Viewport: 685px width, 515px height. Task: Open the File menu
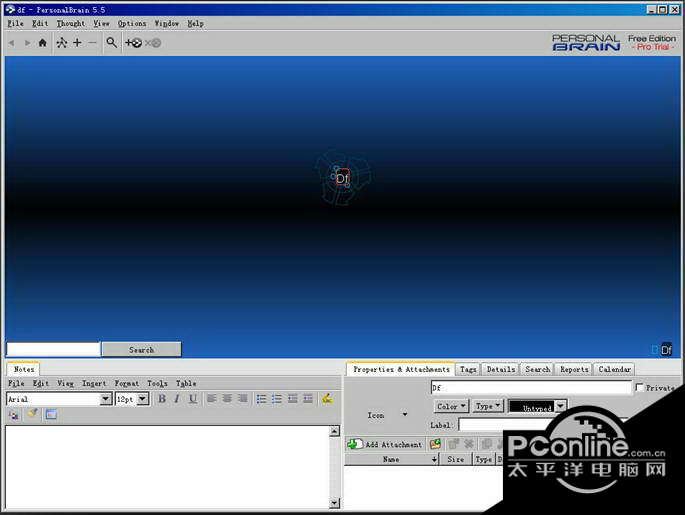tap(15, 24)
